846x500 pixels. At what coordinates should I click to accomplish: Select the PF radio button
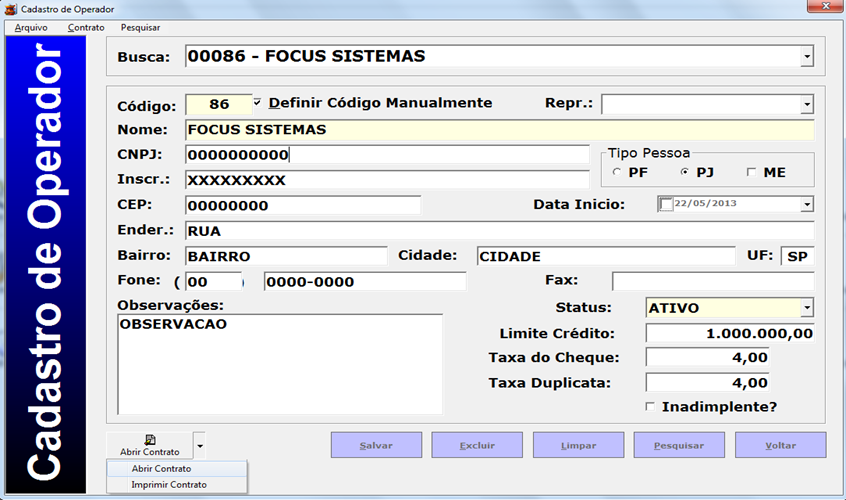click(617, 172)
